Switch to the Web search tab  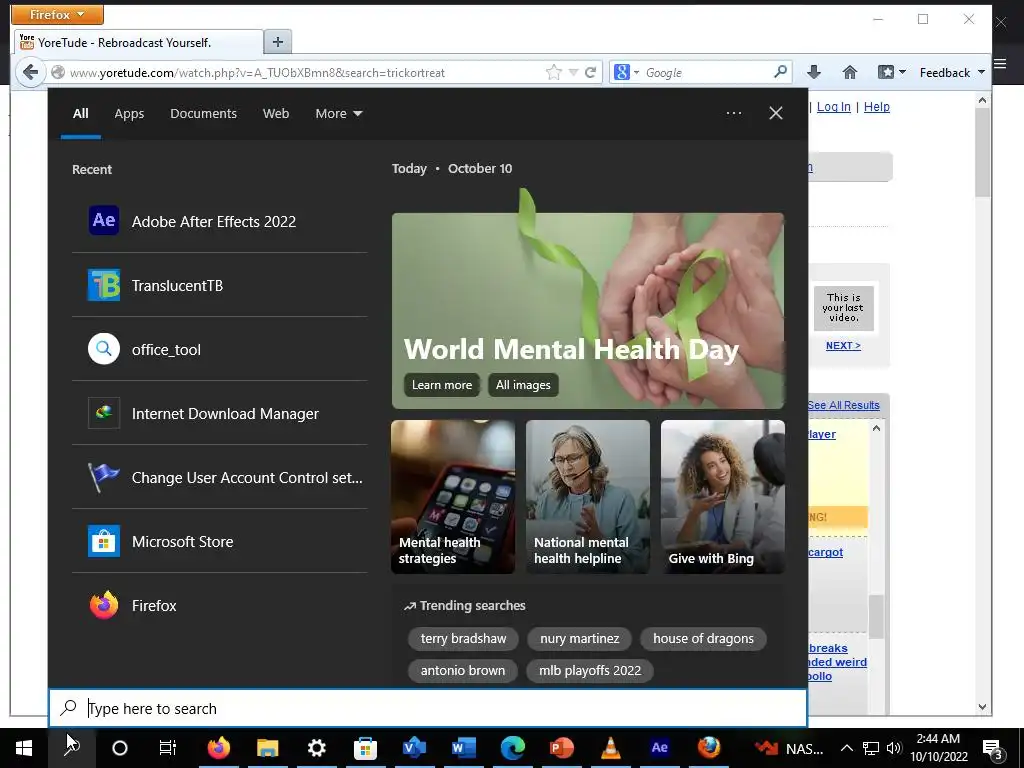(276, 114)
